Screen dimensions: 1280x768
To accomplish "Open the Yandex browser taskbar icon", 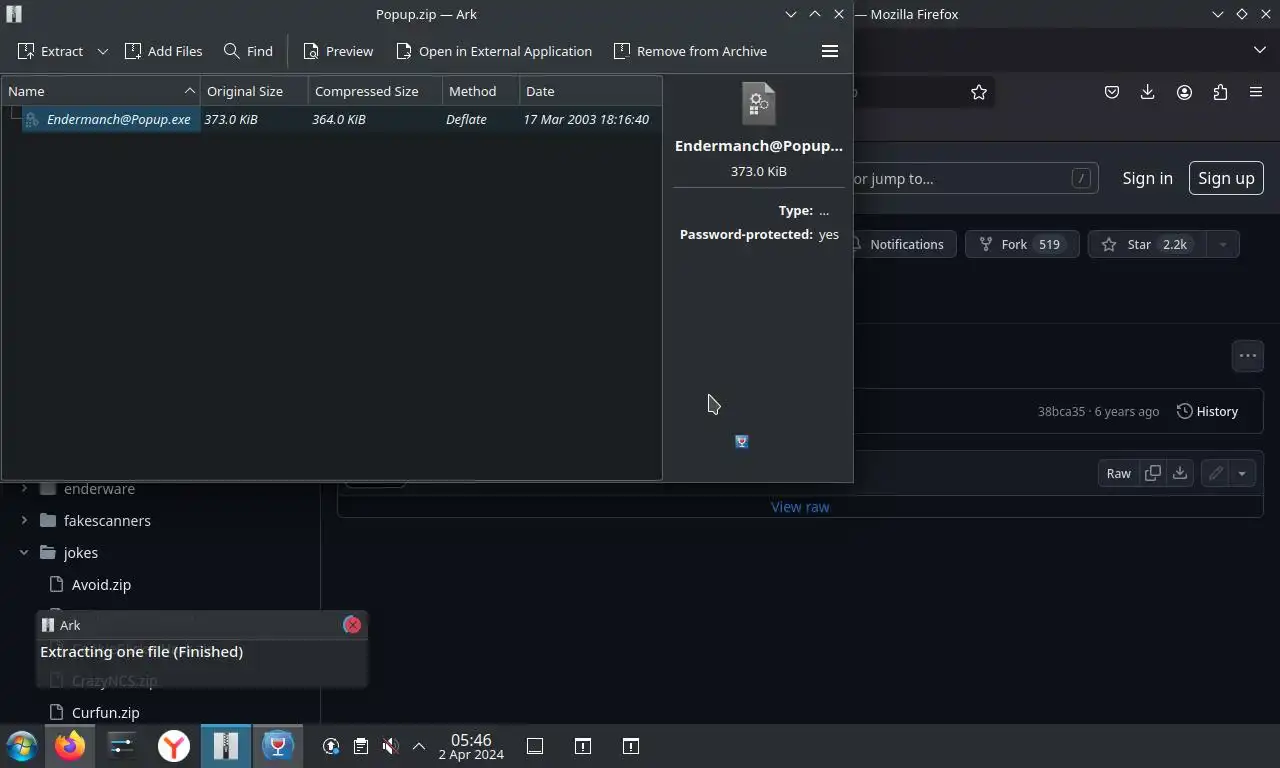I will pos(174,746).
